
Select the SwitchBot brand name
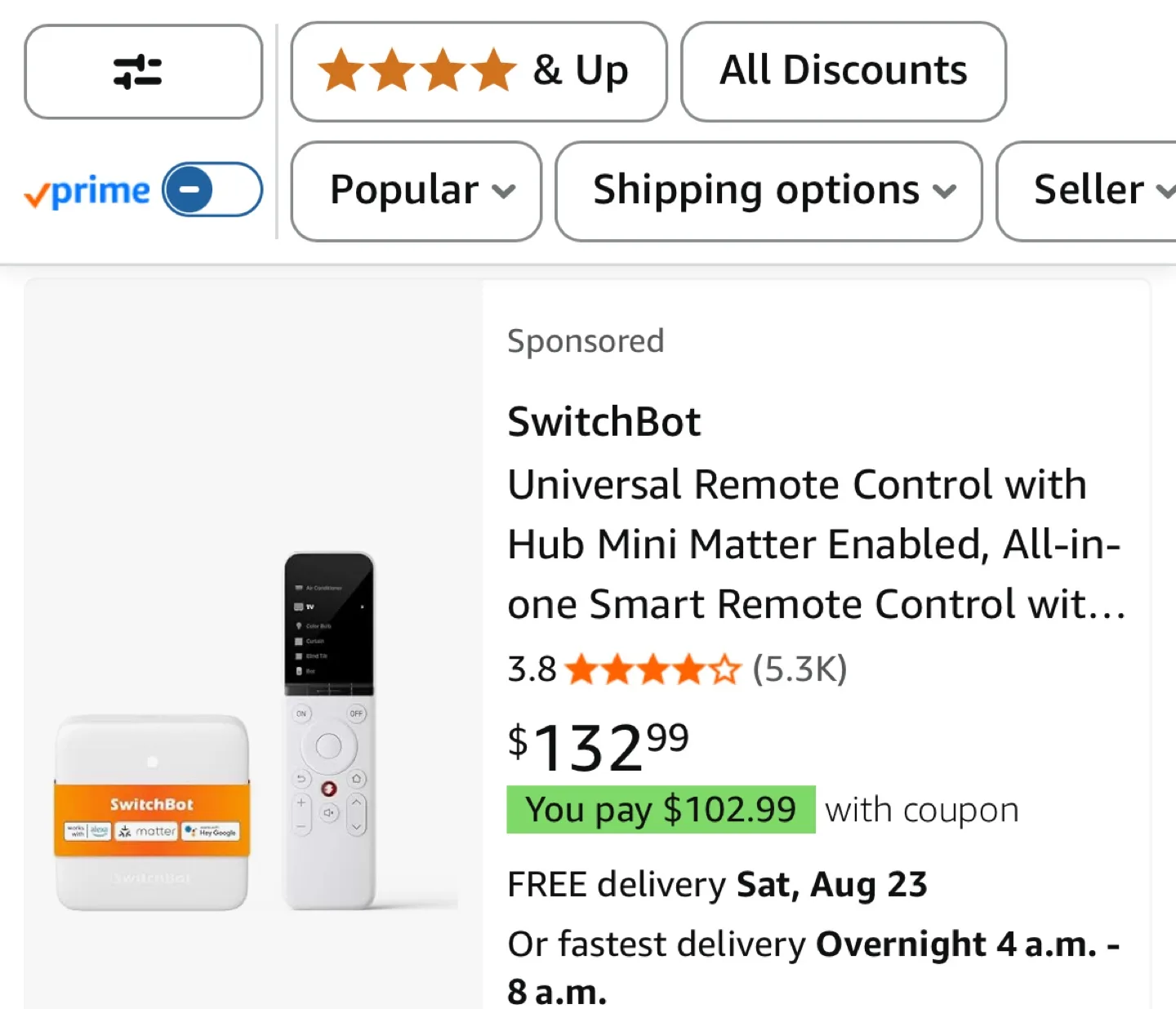pyautogui.click(x=604, y=421)
